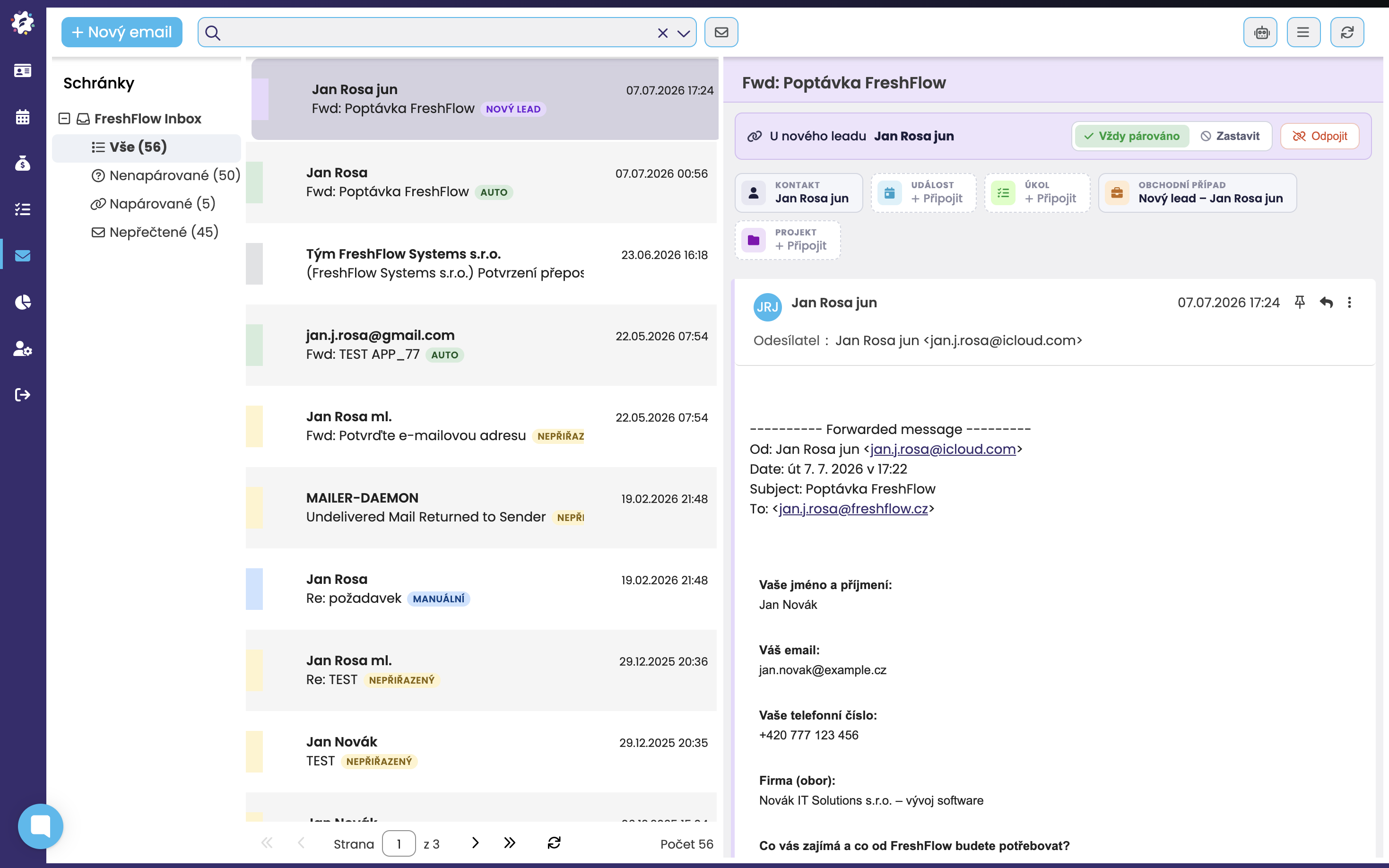The height and width of the screenshot is (868, 1389).
Task: Click the magnifier search icon
Action: click(212, 33)
